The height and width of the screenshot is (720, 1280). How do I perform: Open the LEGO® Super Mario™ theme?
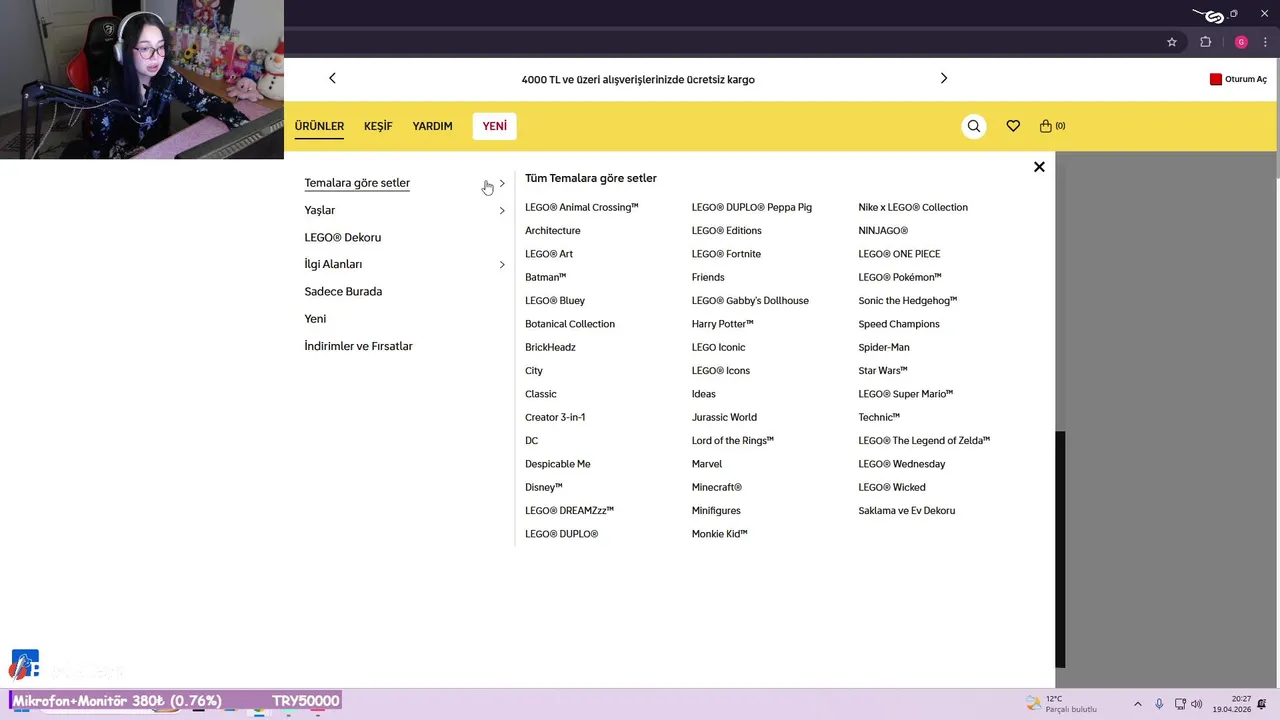coord(906,394)
